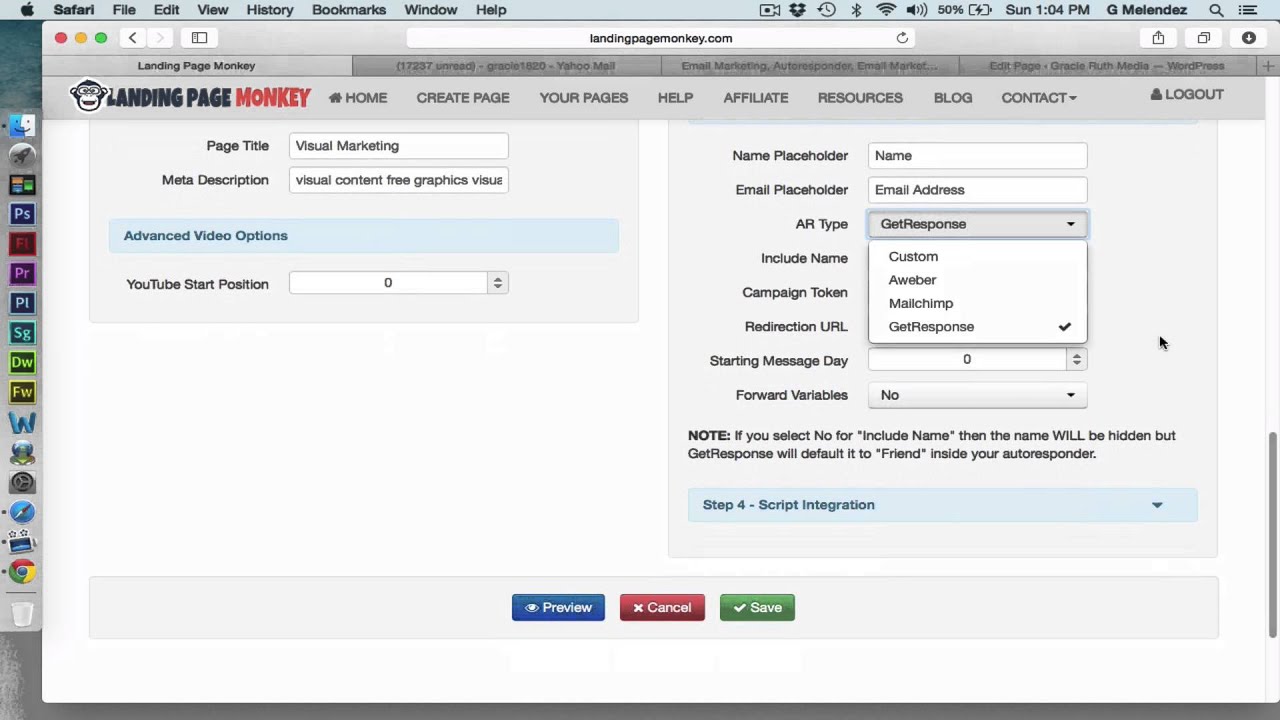
Task: Open RESOURCES navigation link
Action: [x=860, y=98]
